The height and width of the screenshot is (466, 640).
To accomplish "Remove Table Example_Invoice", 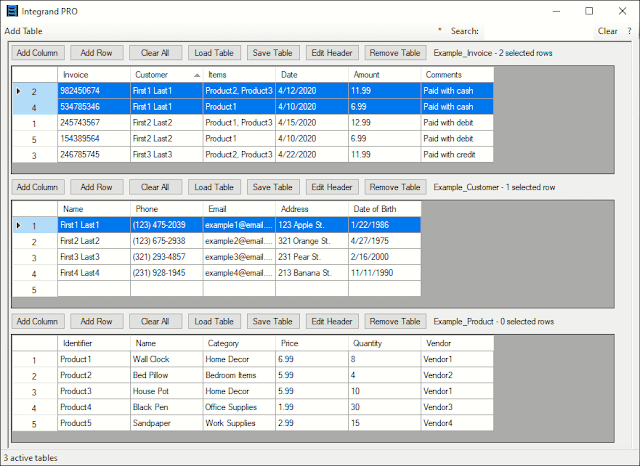I will [x=395, y=53].
